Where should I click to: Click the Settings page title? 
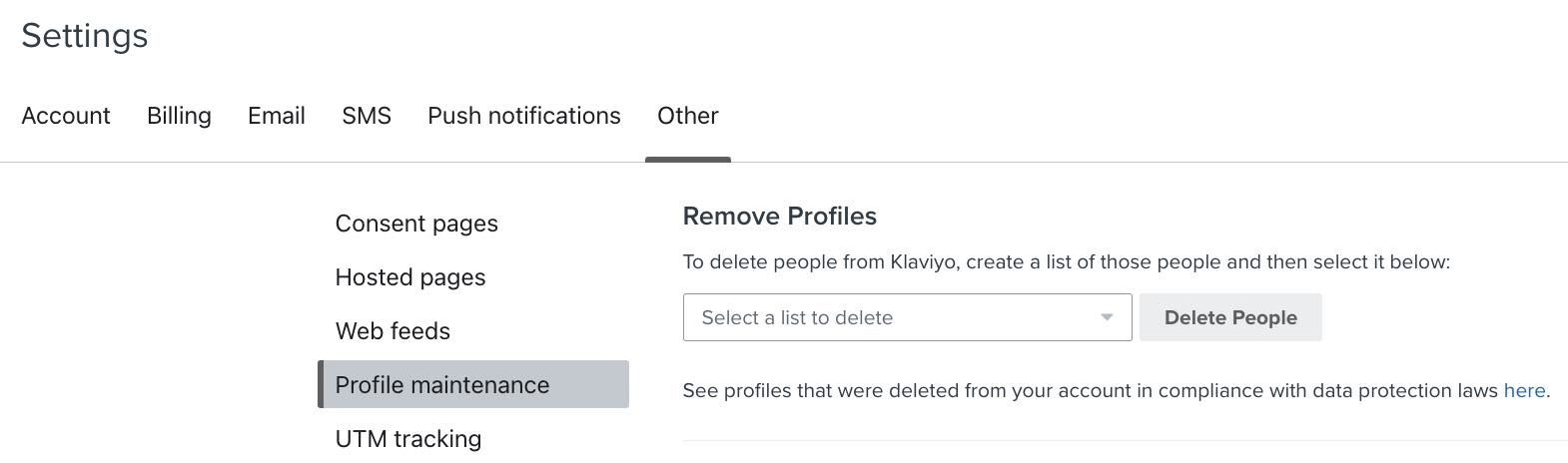85,36
